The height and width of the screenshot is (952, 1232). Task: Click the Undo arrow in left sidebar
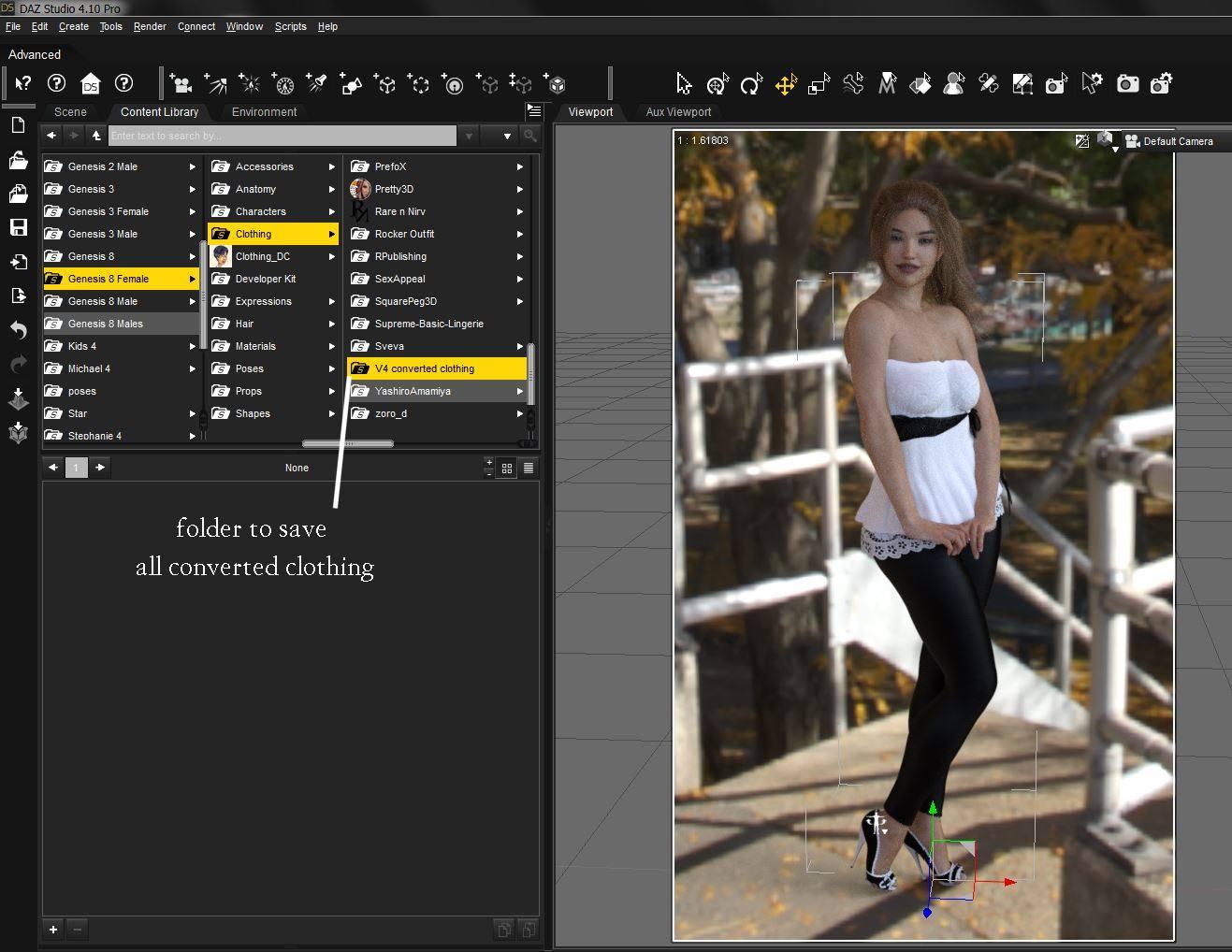pos(18,330)
